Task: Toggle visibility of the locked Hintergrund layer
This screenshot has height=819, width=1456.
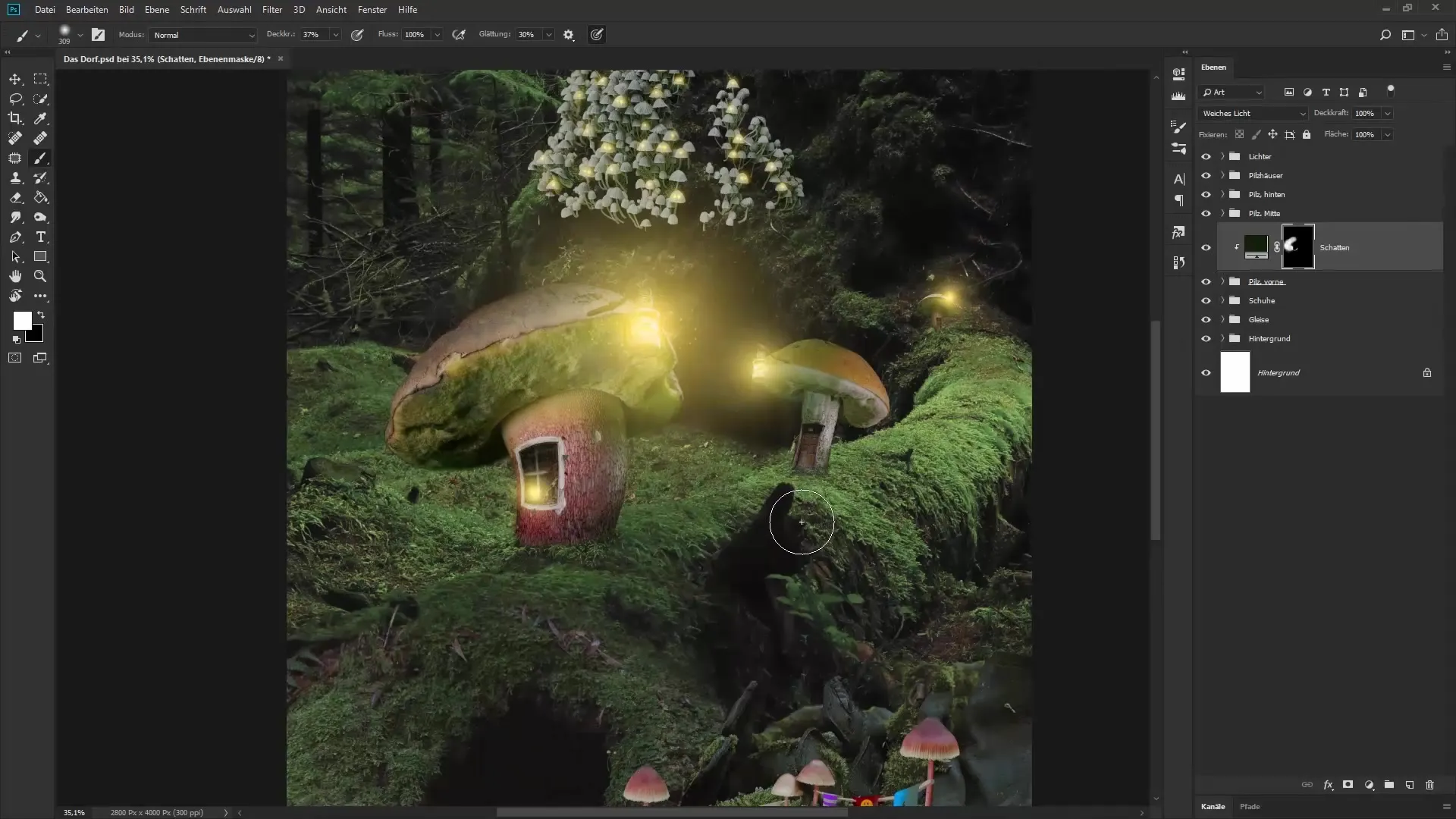Action: (x=1206, y=372)
